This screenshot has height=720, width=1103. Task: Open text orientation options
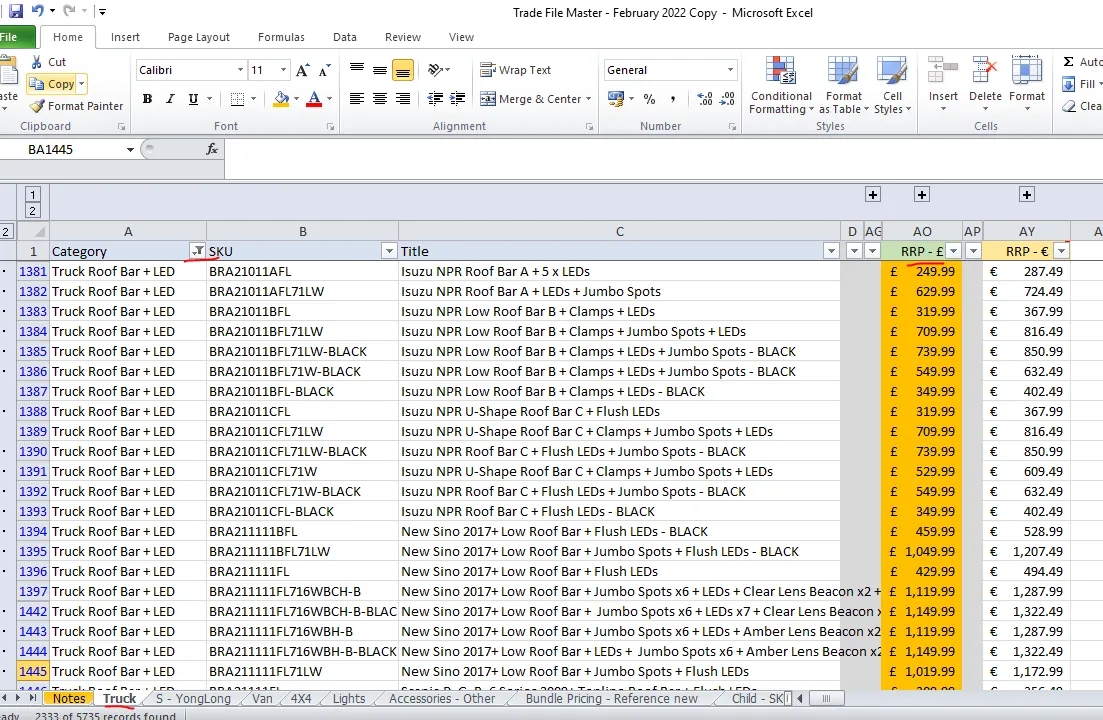pyautogui.click(x=438, y=70)
